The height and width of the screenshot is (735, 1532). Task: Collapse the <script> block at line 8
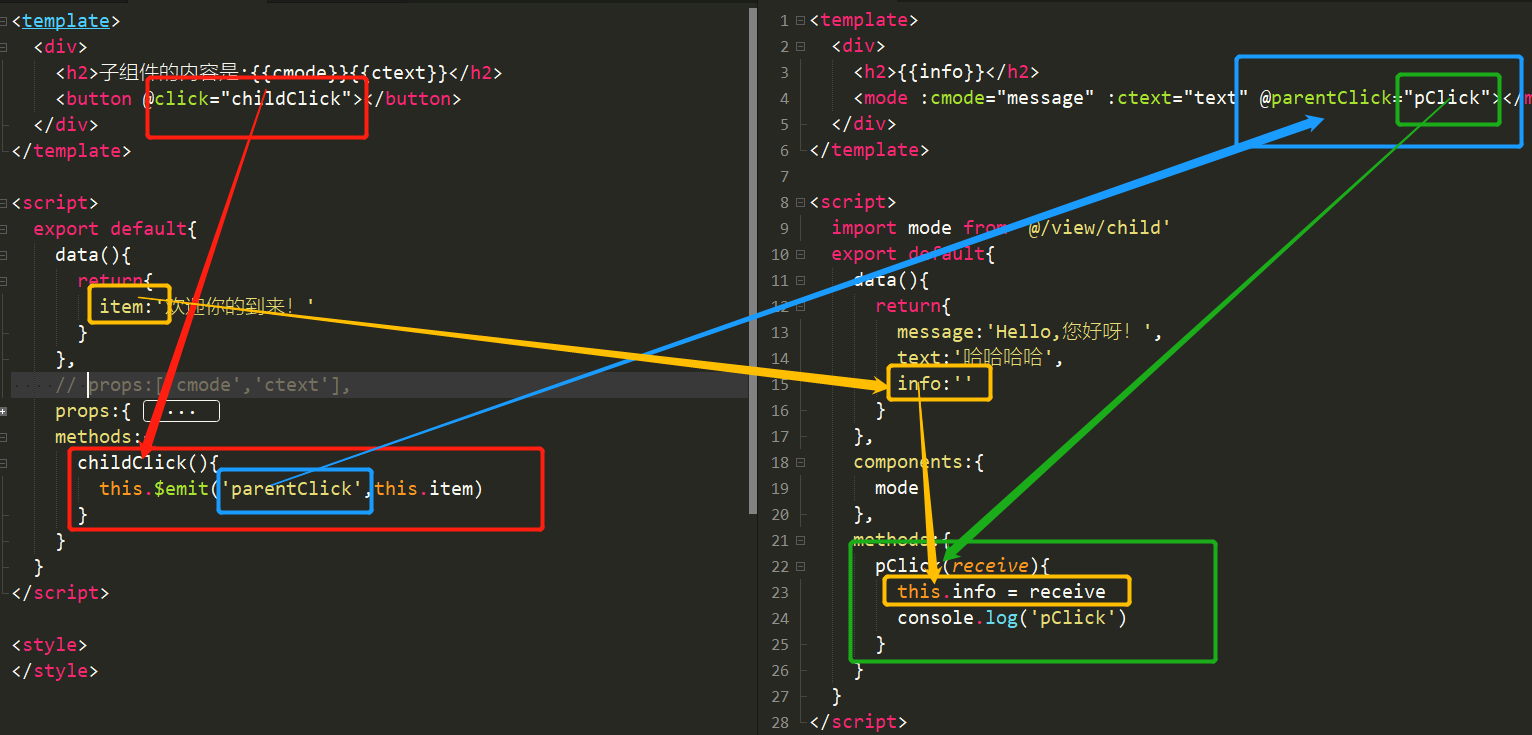point(801,202)
